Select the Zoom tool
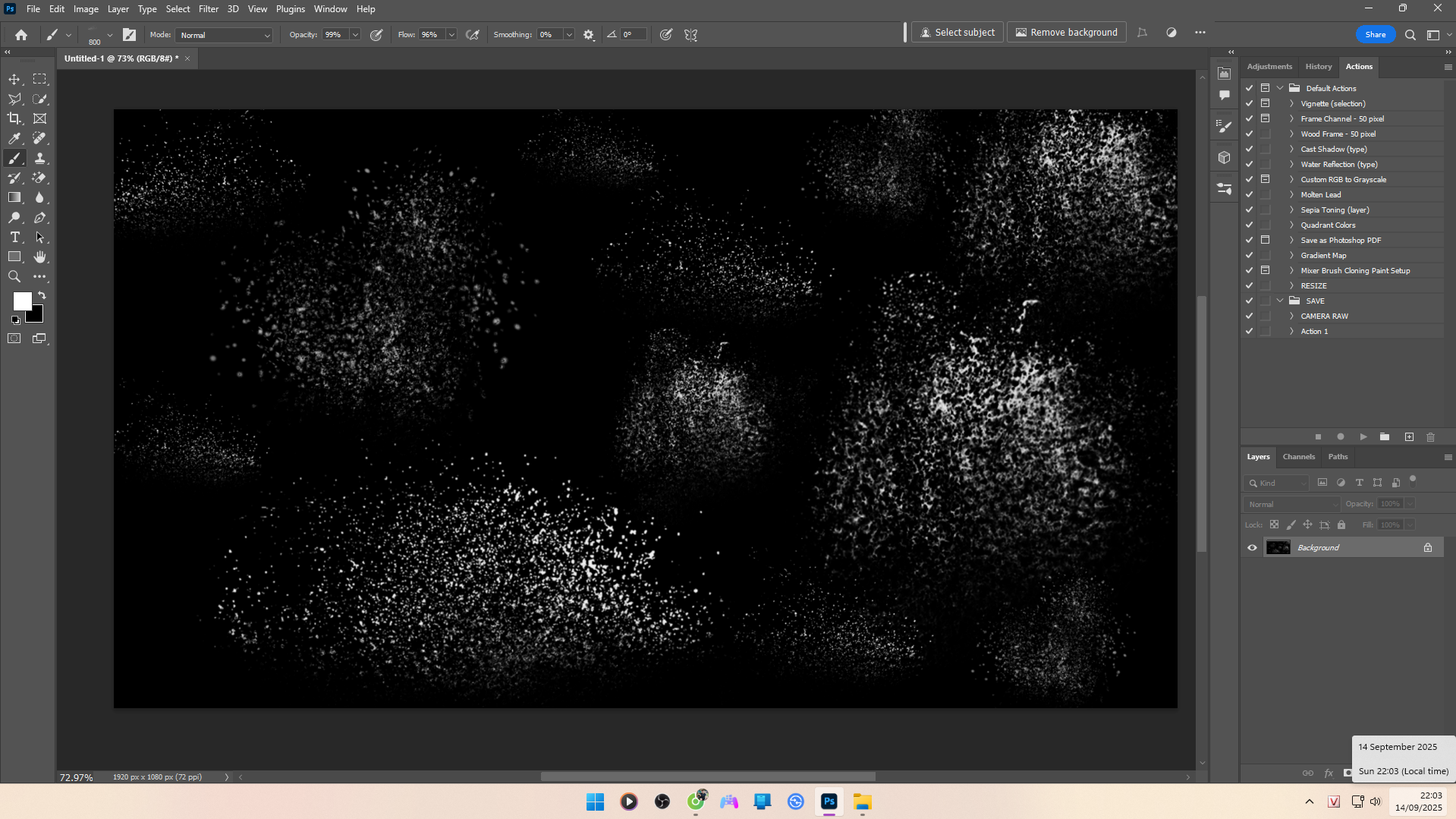1456x819 pixels. 14,277
